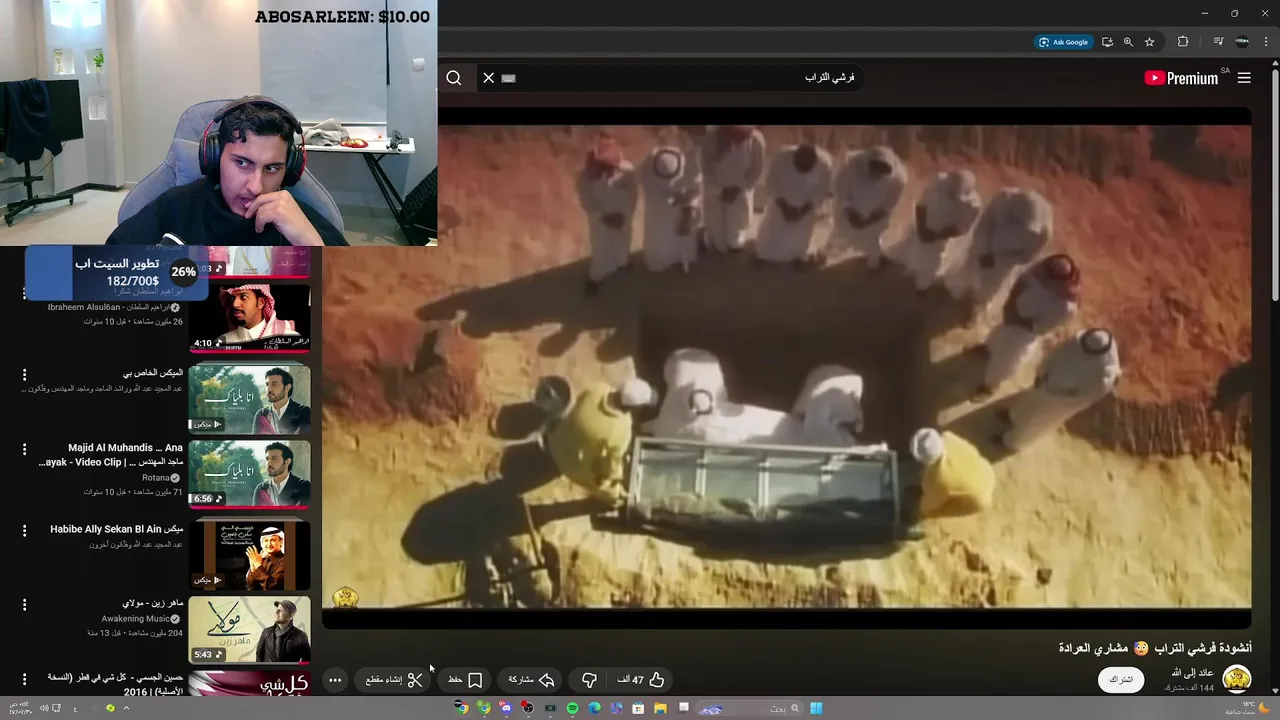Open Chrome three-dot menu
The image size is (1280, 720).
click(x=1266, y=42)
